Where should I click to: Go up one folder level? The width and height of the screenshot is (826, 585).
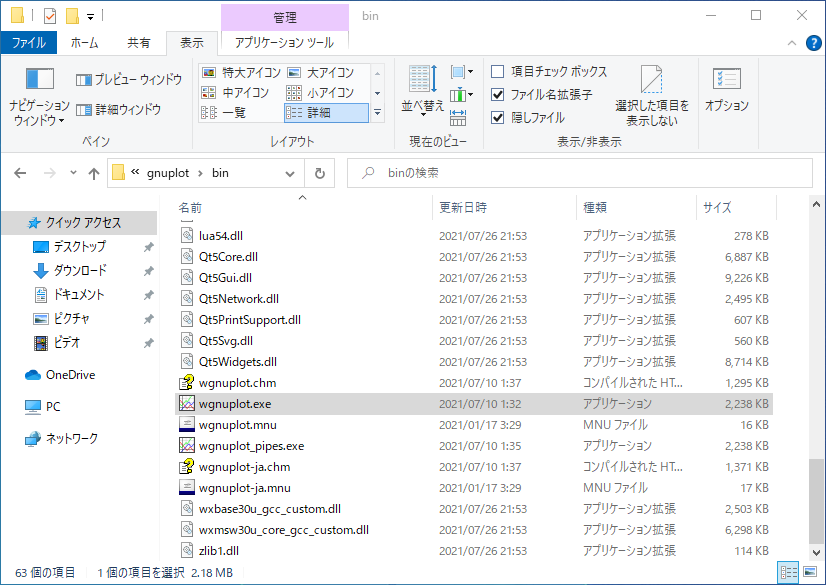[x=94, y=173]
